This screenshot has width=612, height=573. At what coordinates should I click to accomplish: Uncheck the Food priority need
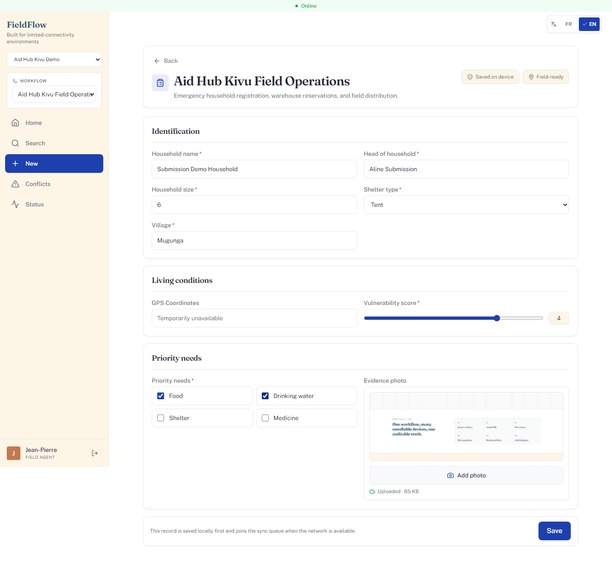[160, 396]
